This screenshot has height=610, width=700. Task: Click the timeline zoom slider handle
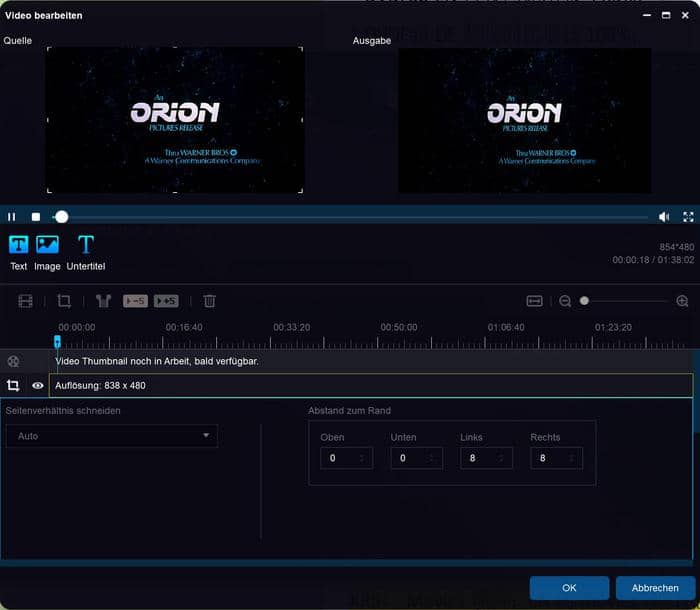[584, 301]
